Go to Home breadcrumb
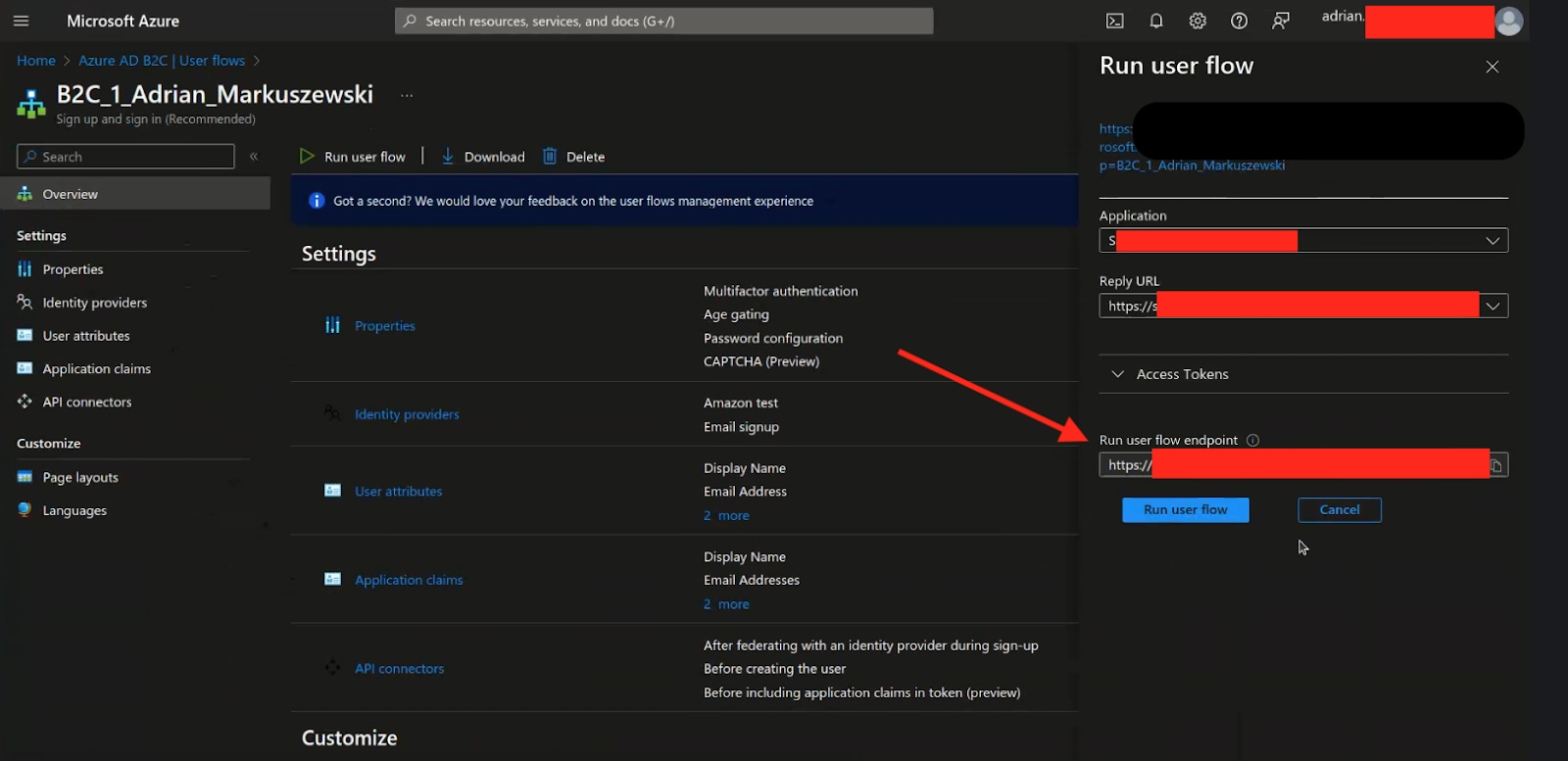Viewport: 1568px width, 761px height. point(36,61)
